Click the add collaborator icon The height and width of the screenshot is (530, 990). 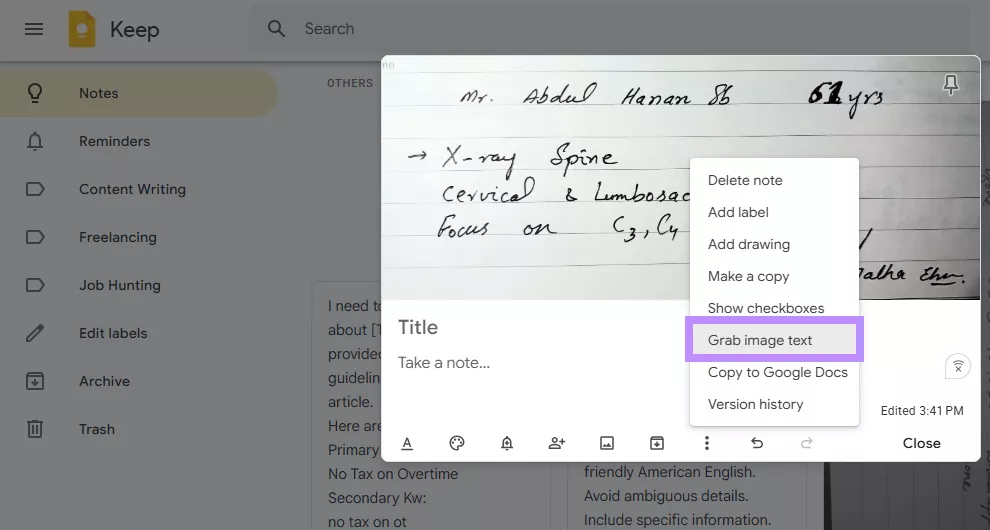pos(557,443)
